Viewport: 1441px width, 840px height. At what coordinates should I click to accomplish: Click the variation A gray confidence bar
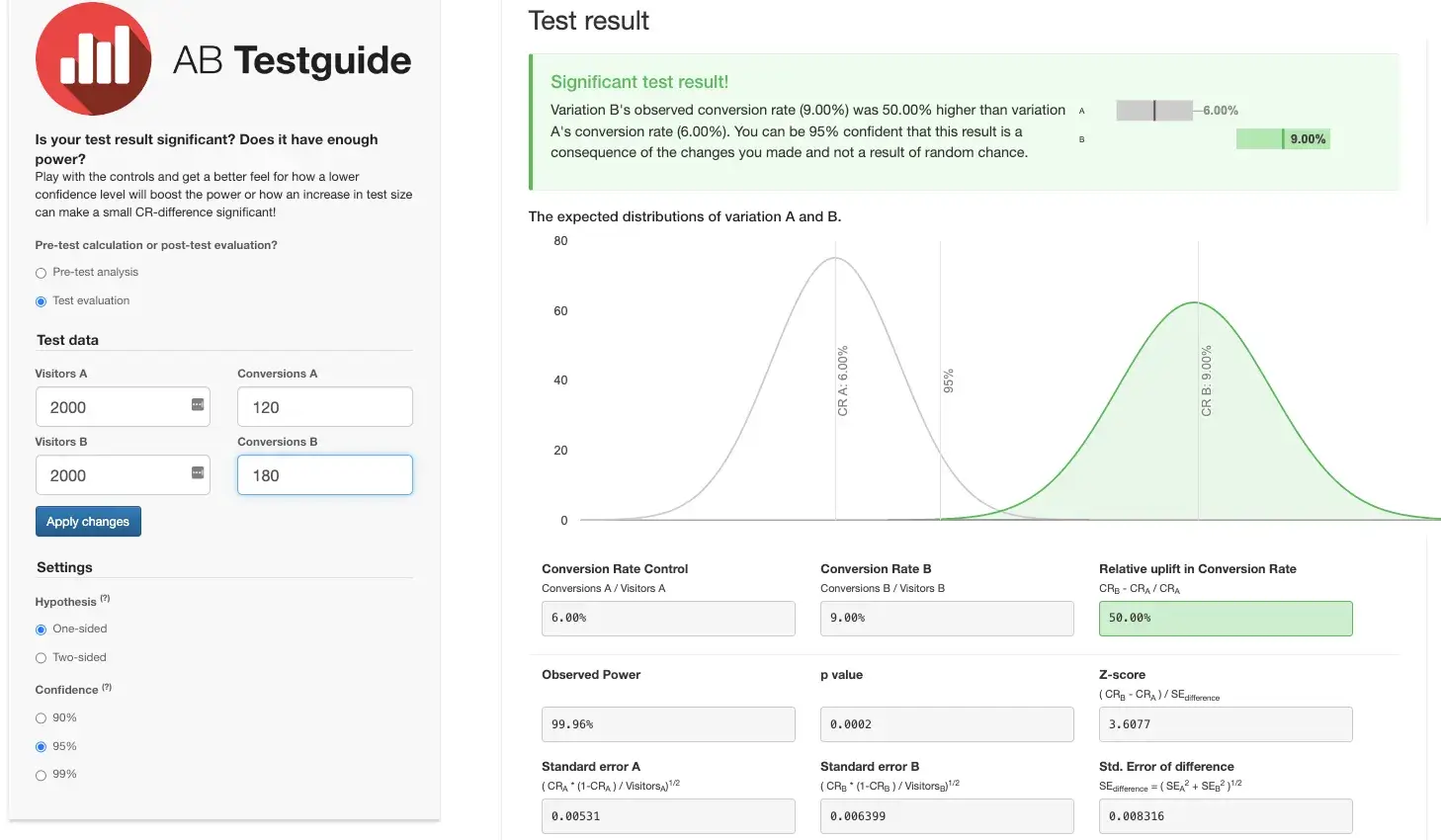tap(1153, 111)
